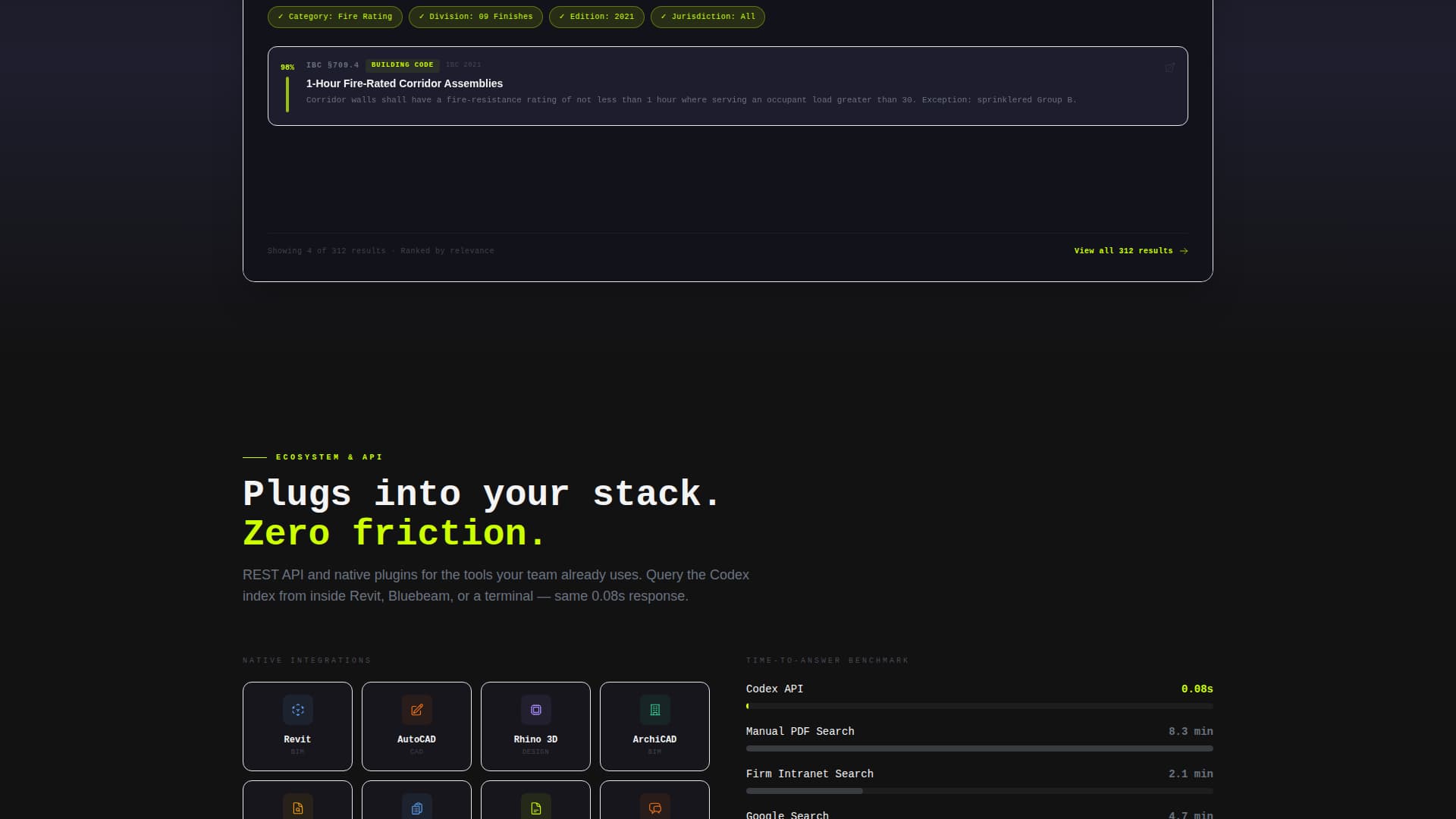Toggle the Division: 09 Finishes filter chip
Viewport: 1456px width, 819px height.
[x=475, y=17]
